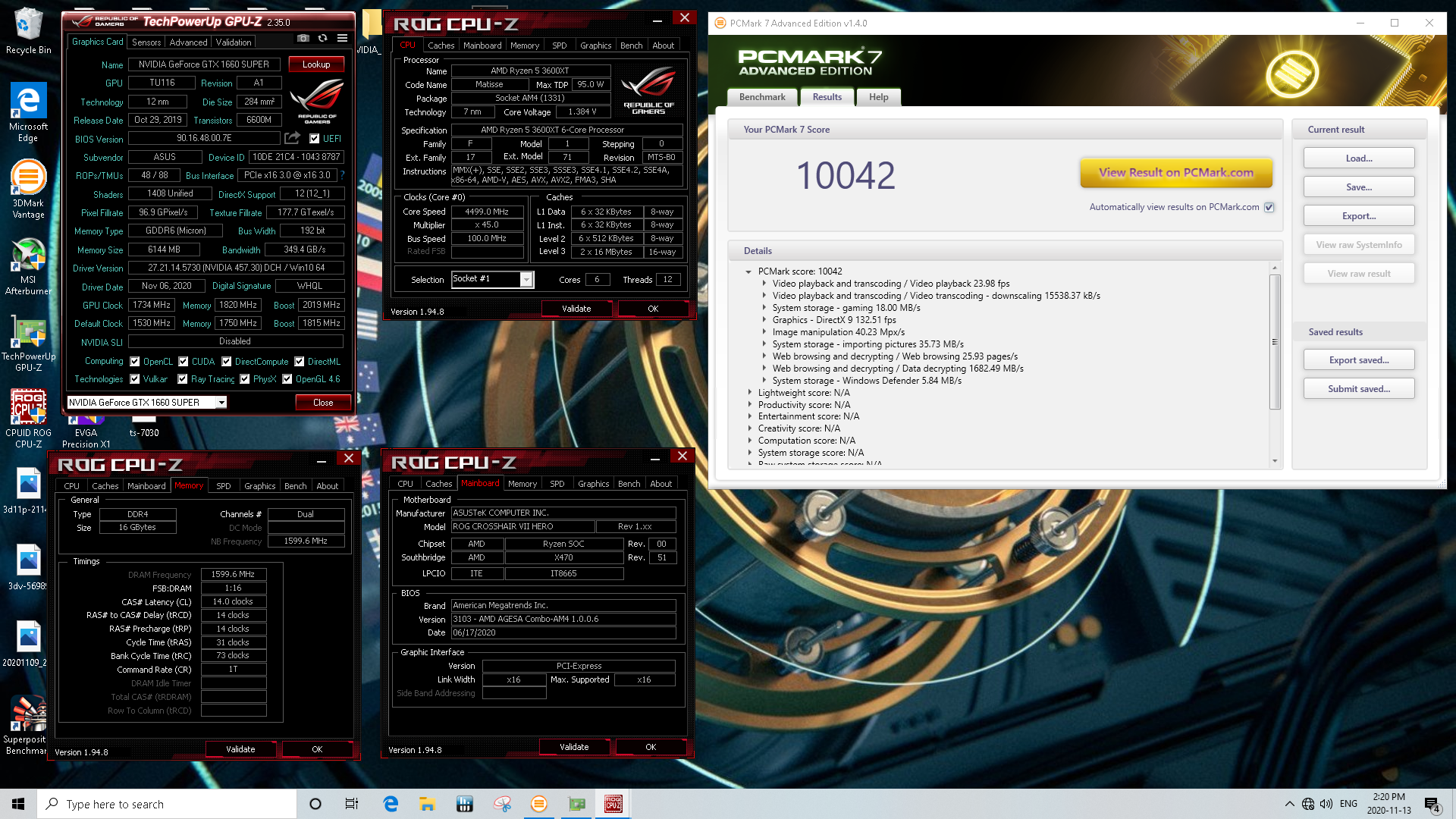This screenshot has width=1456, height=819.
Task: Toggle the DirectML checkbox
Action: (x=300, y=362)
